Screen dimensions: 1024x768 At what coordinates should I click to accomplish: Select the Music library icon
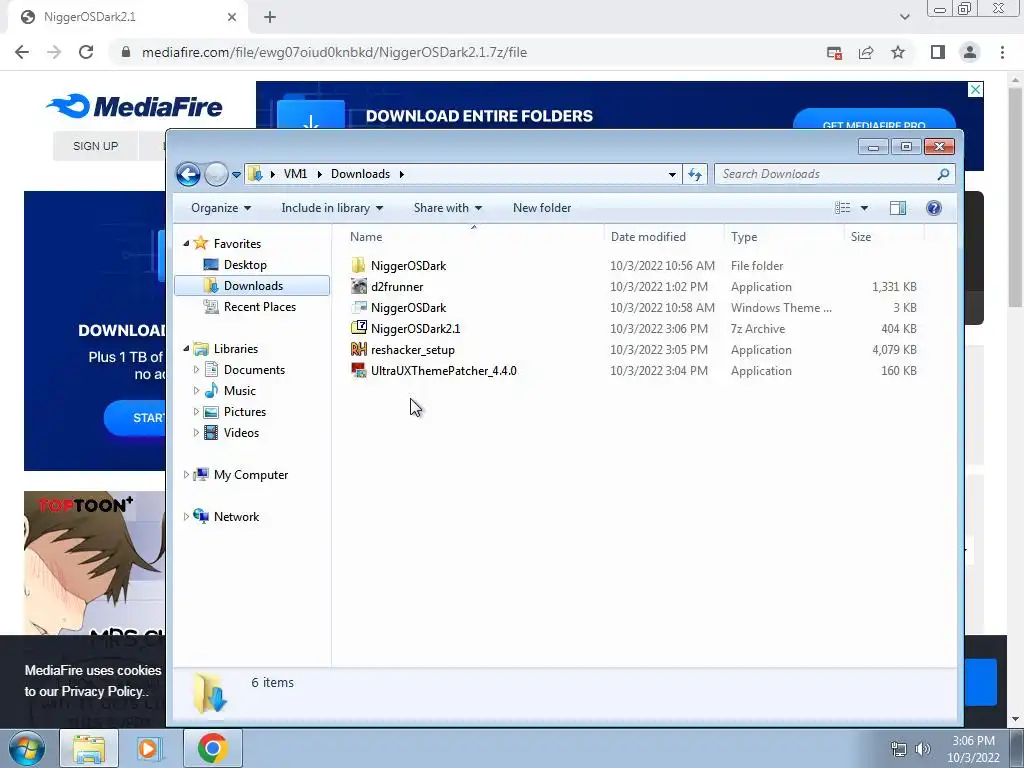211,391
